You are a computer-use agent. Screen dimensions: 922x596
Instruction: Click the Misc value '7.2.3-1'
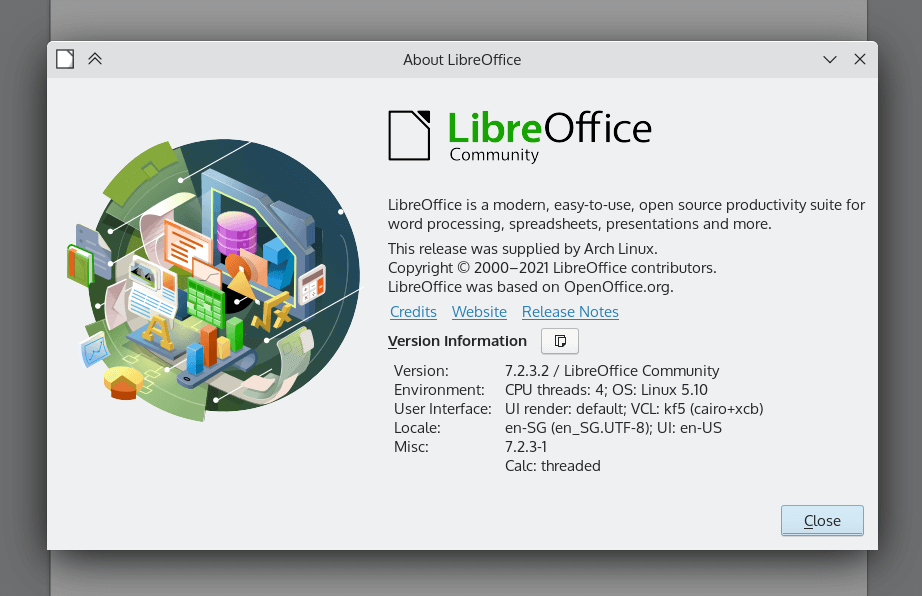point(526,447)
